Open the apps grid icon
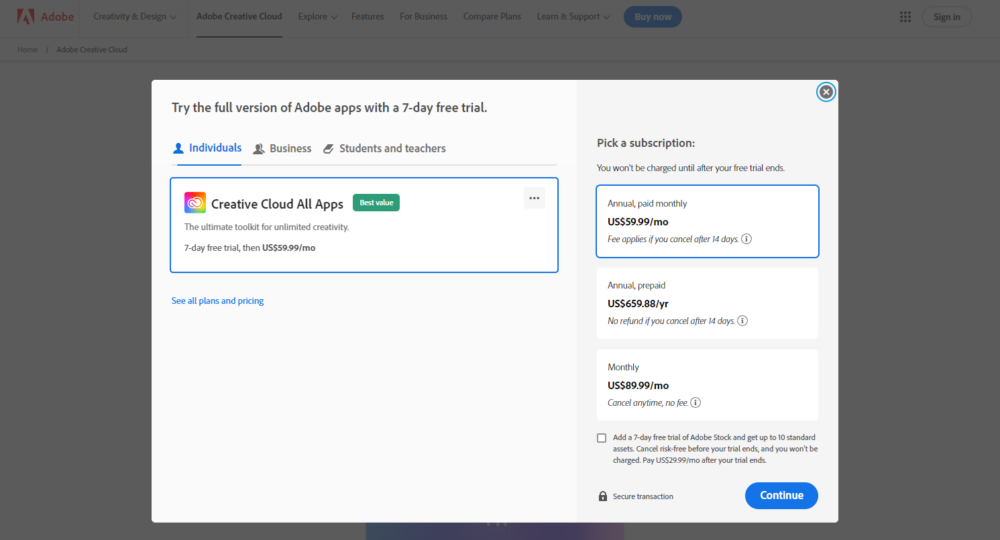 pos(905,17)
